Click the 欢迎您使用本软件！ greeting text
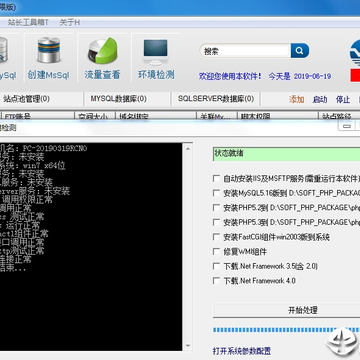This screenshot has width=360, height=360. (x=230, y=76)
